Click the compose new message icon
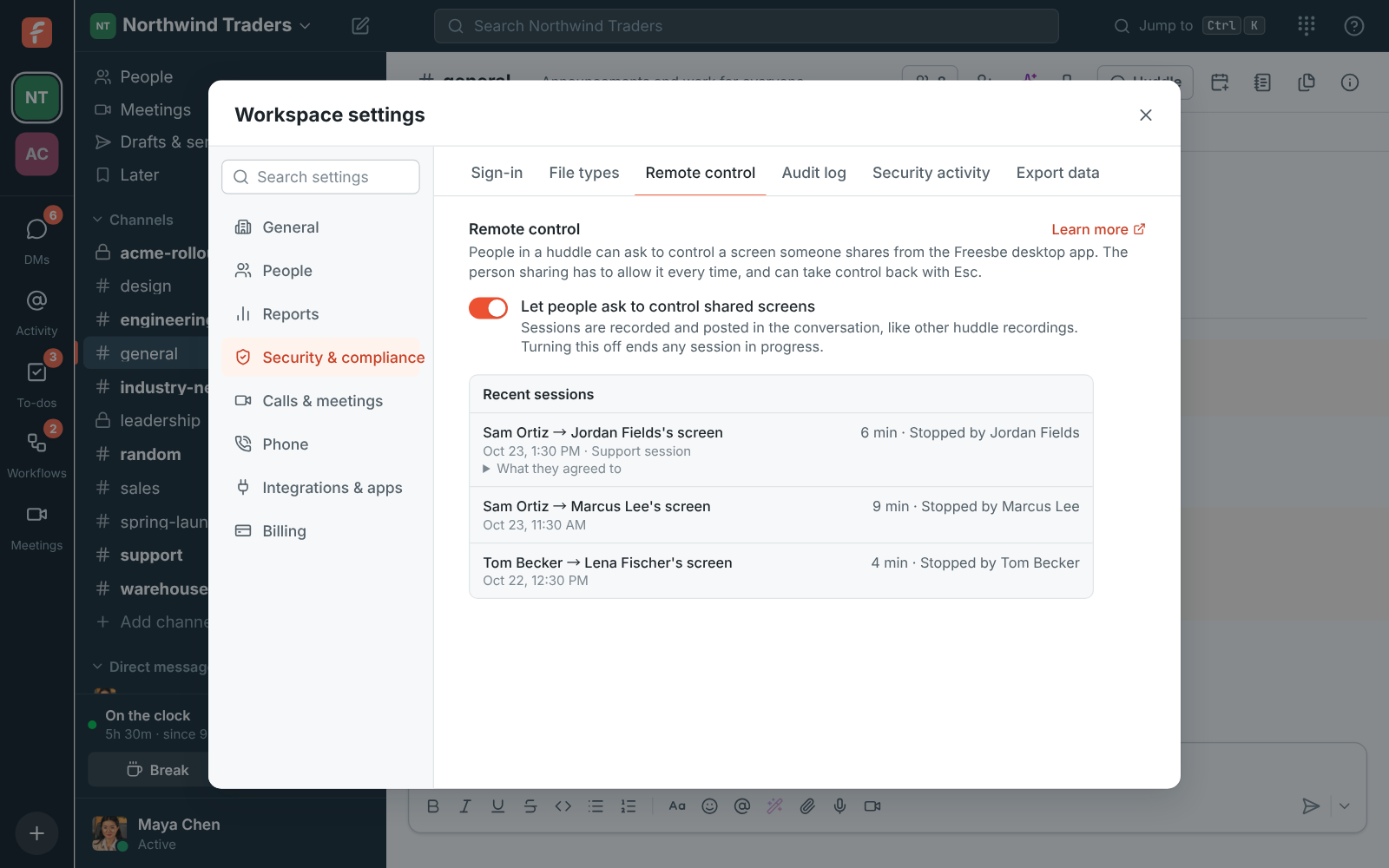 [360, 26]
